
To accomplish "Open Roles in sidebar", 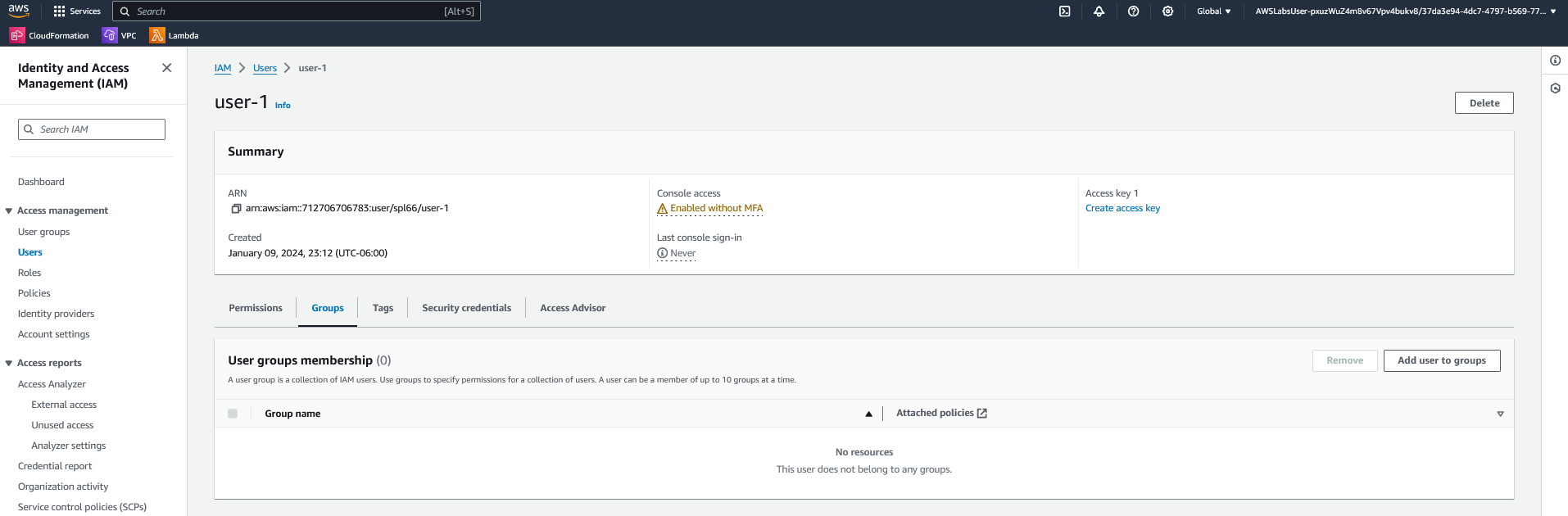I will tap(29, 273).
